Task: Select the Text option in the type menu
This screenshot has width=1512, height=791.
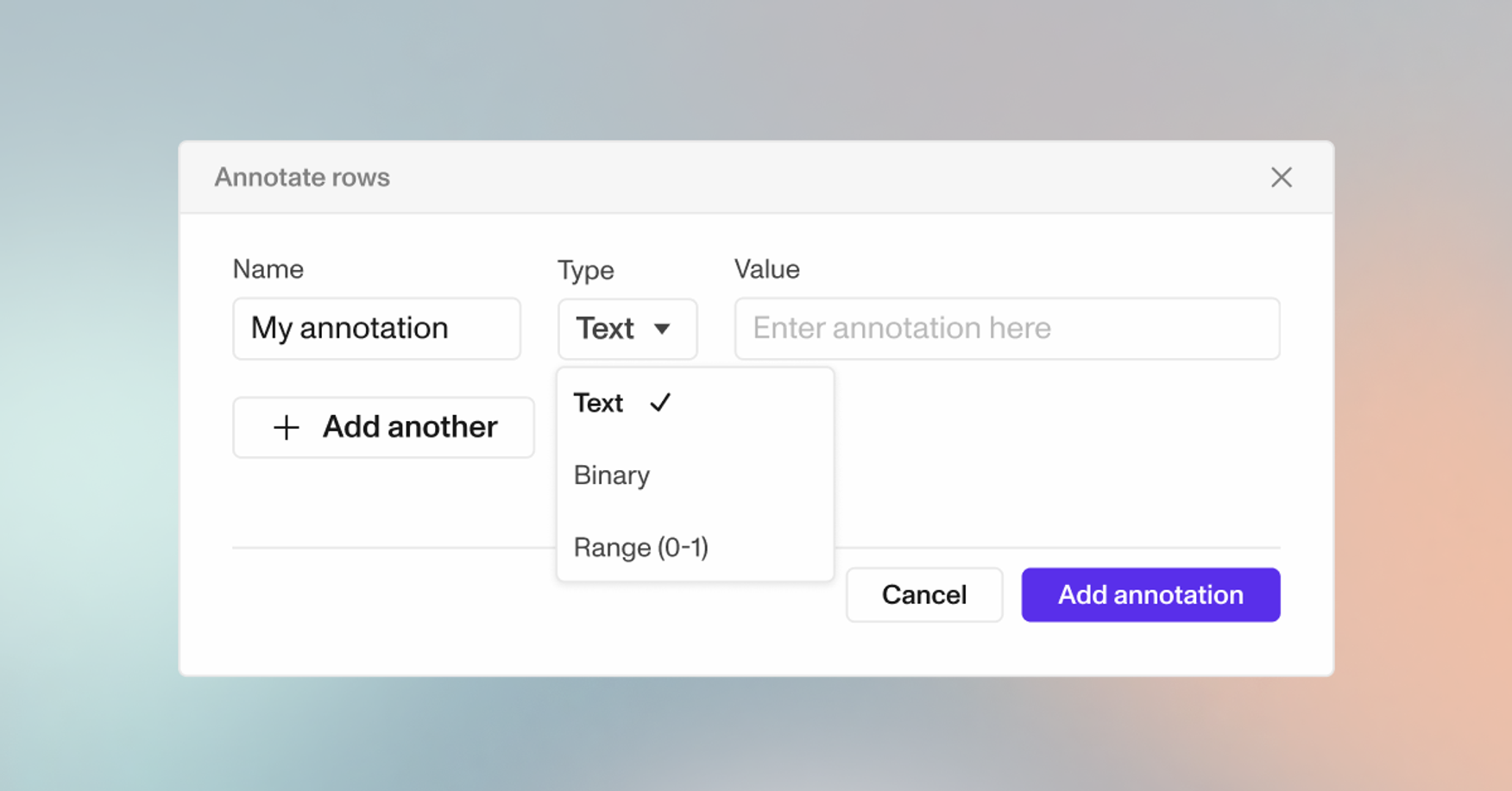Action: coord(695,403)
